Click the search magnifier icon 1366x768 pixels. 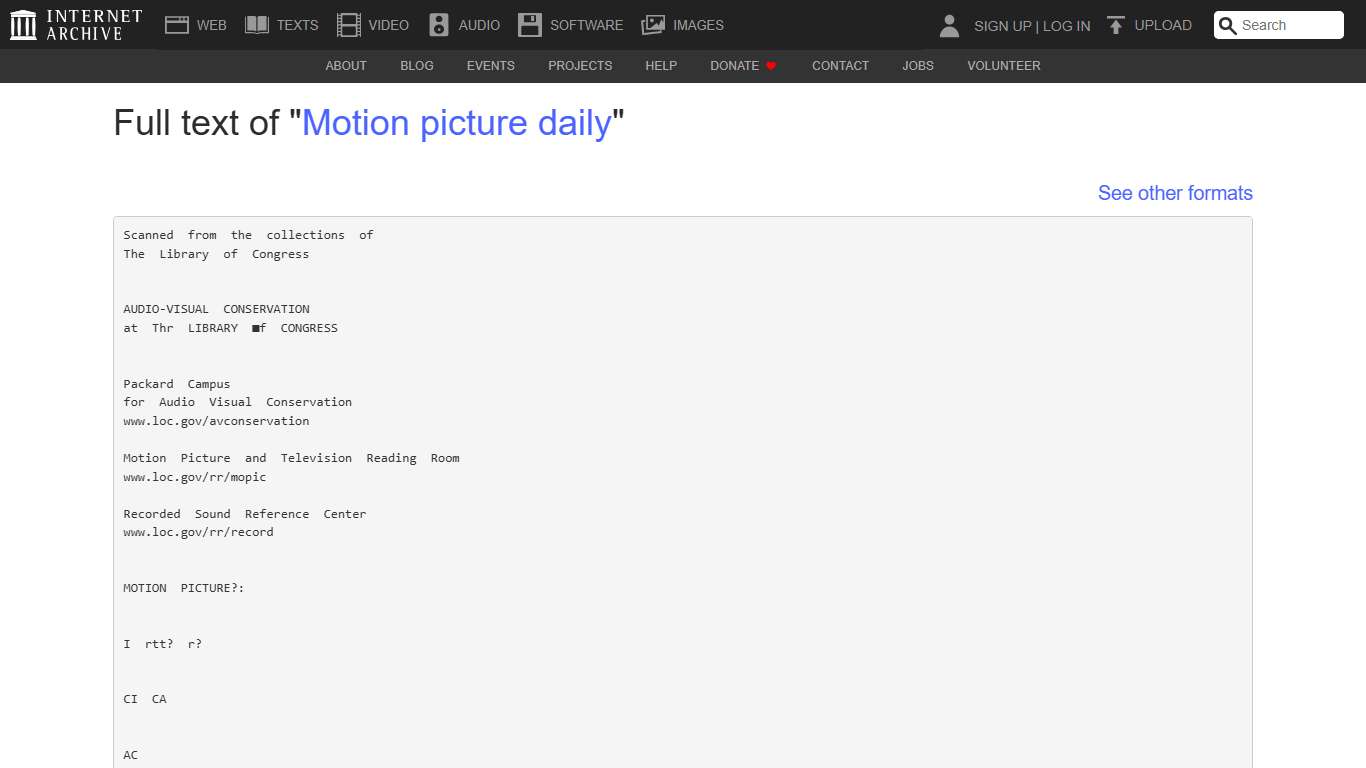(x=1227, y=25)
